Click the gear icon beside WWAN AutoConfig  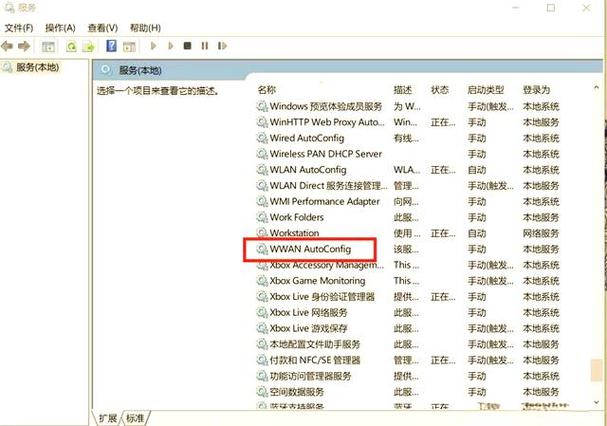[262, 249]
